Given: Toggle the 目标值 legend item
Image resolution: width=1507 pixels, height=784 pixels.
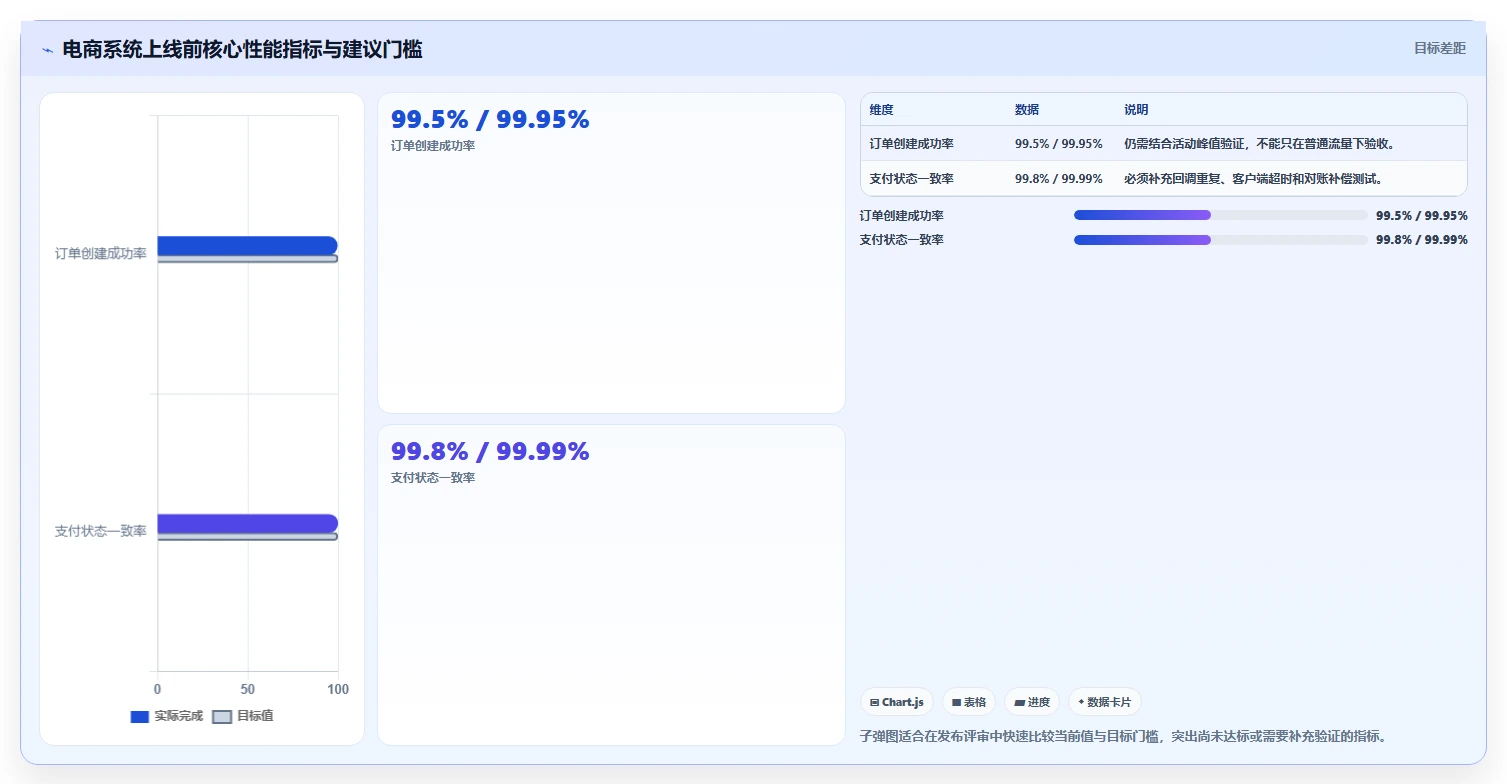Looking at the screenshot, I should 243,716.
